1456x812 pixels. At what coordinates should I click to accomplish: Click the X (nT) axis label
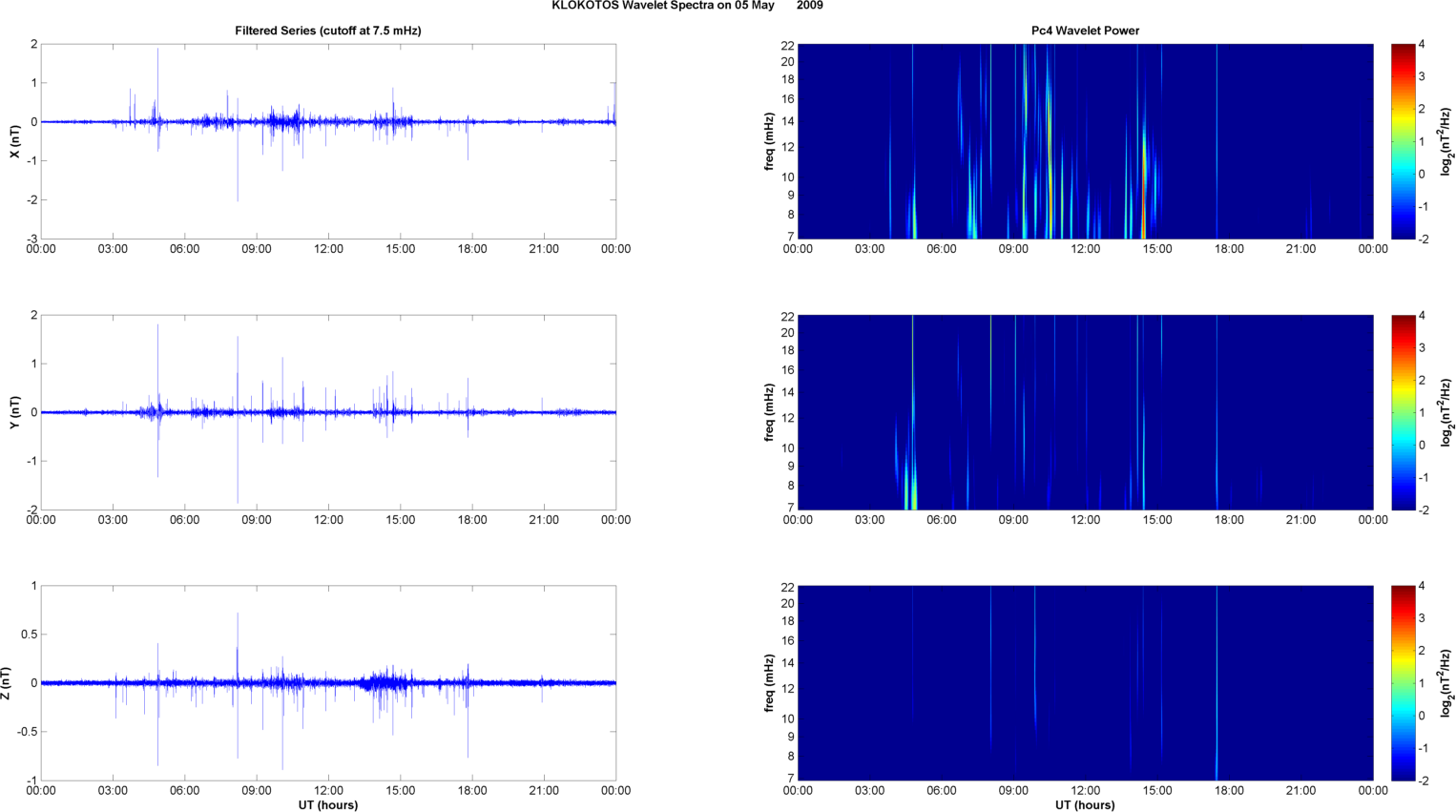[14, 141]
